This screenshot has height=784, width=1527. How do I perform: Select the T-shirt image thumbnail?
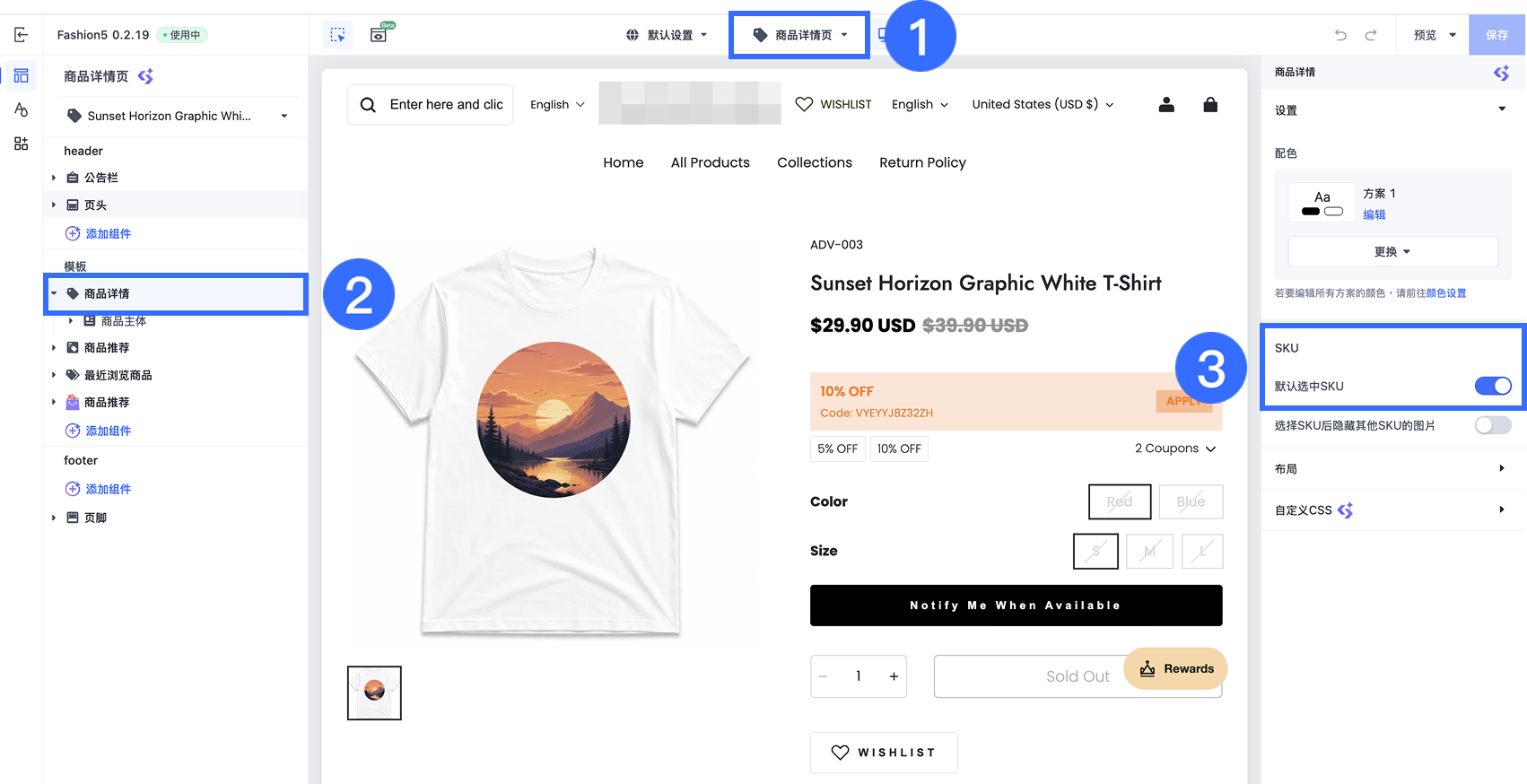pyautogui.click(x=374, y=693)
